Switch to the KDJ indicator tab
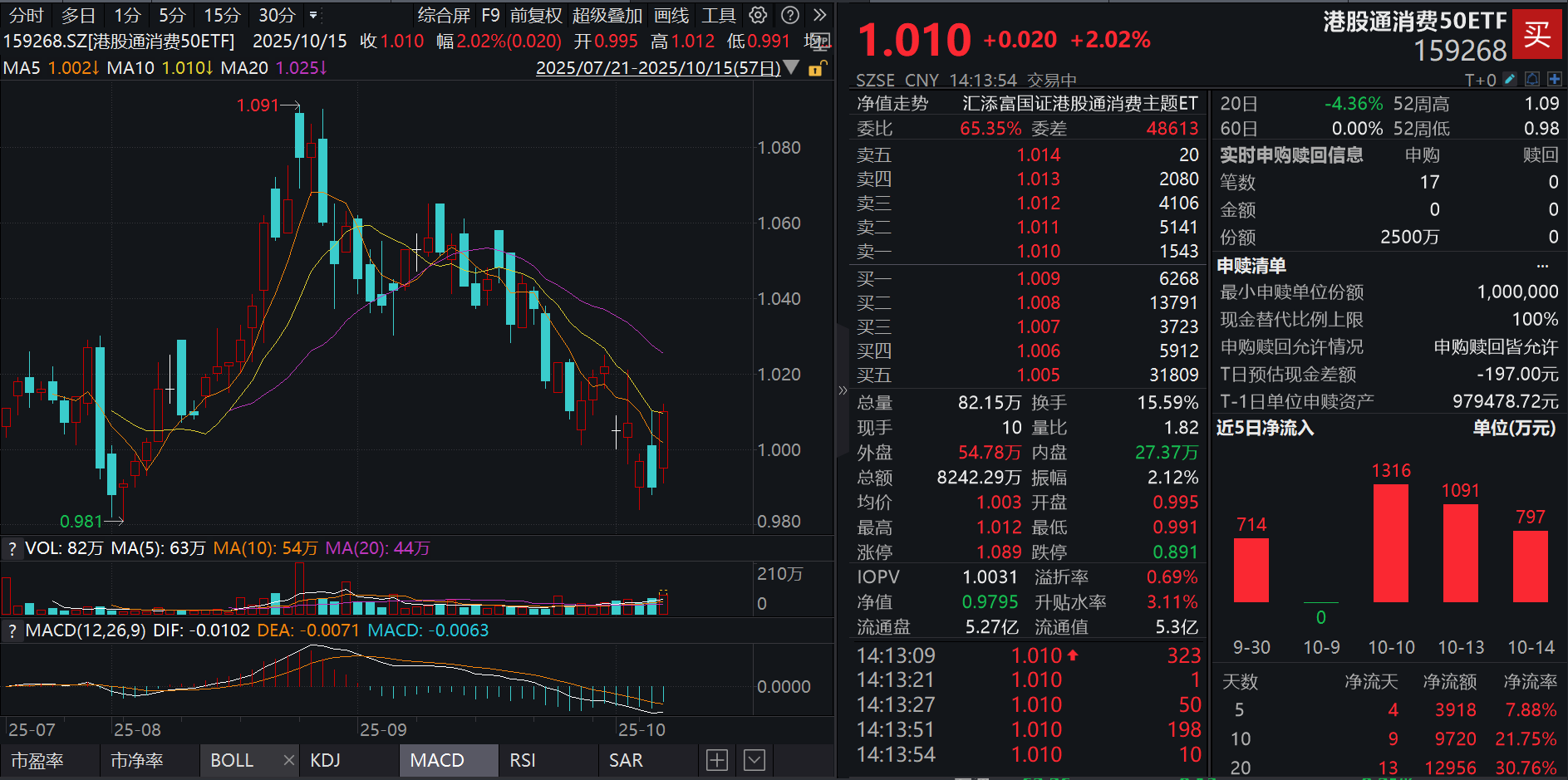The height and width of the screenshot is (780, 1568). [325, 760]
